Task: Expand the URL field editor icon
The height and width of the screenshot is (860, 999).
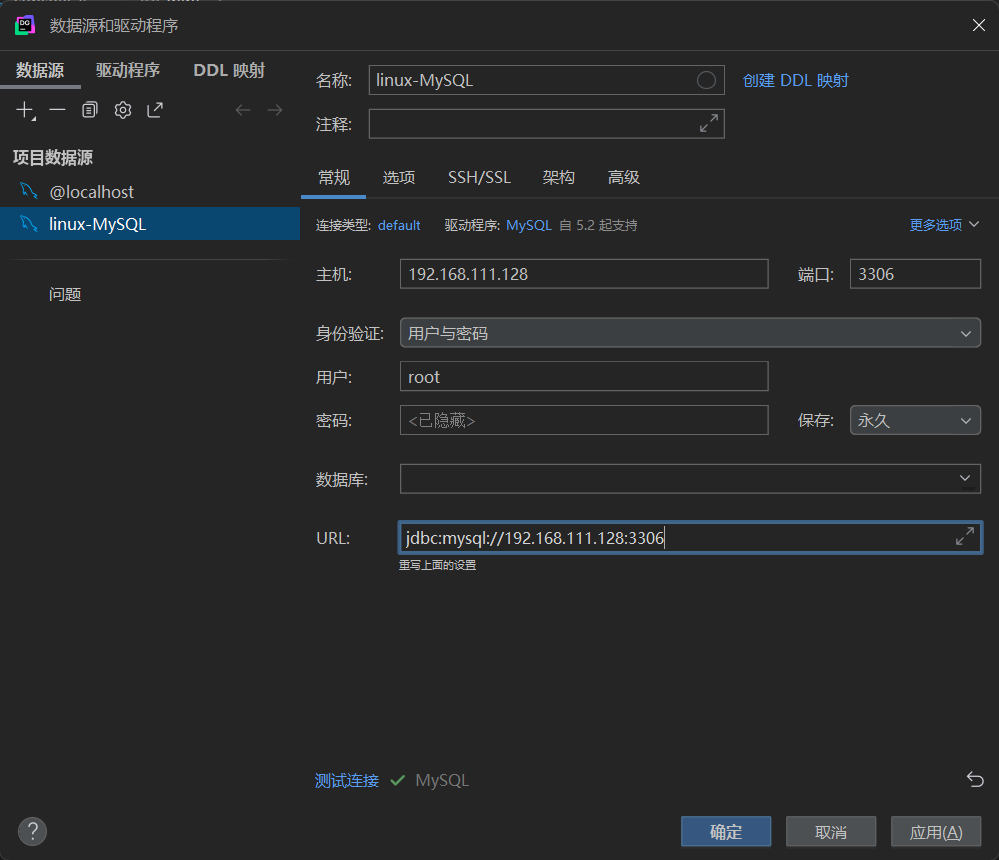Action: pos(965,536)
